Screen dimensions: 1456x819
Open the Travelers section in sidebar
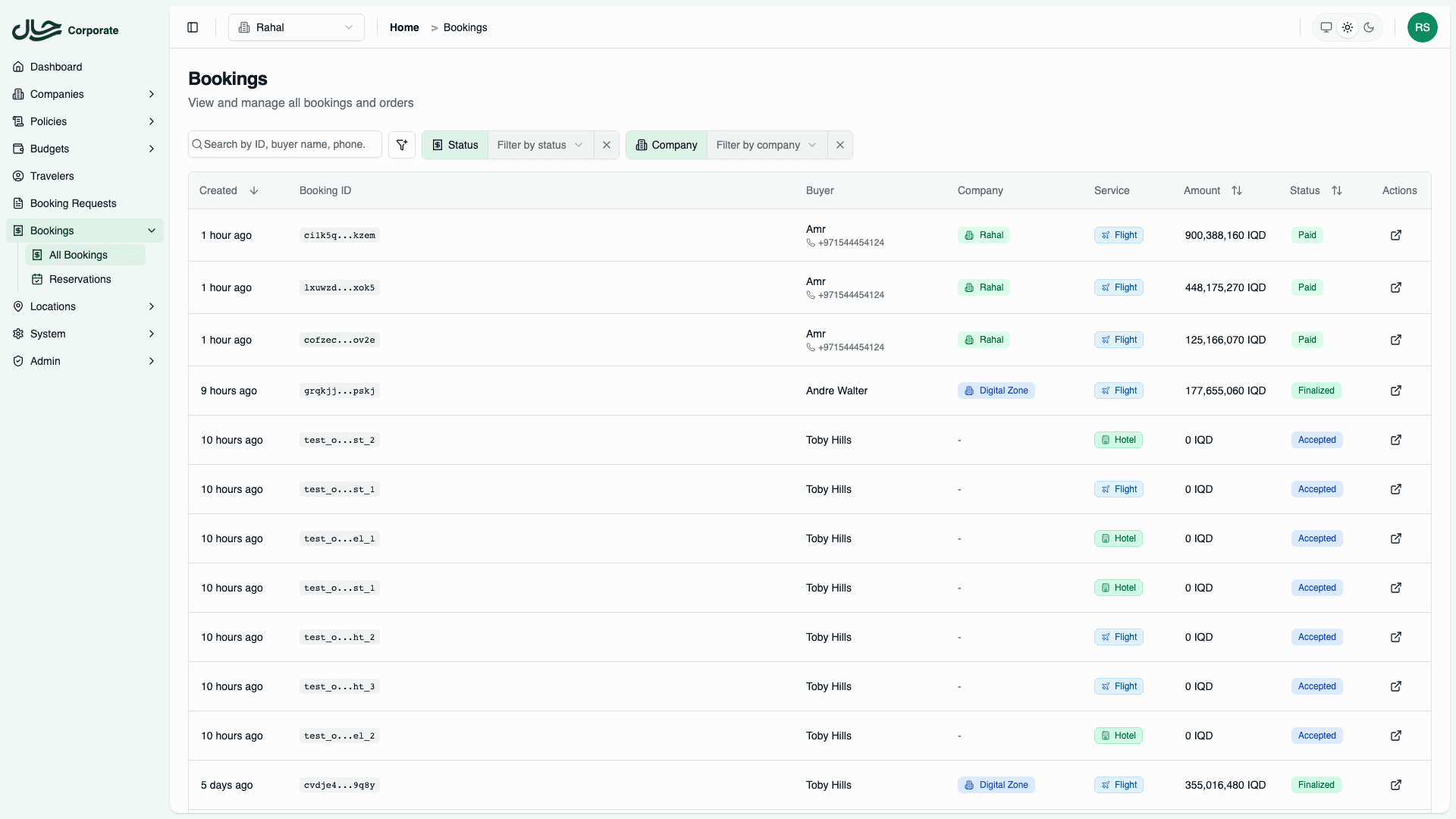[x=52, y=175]
